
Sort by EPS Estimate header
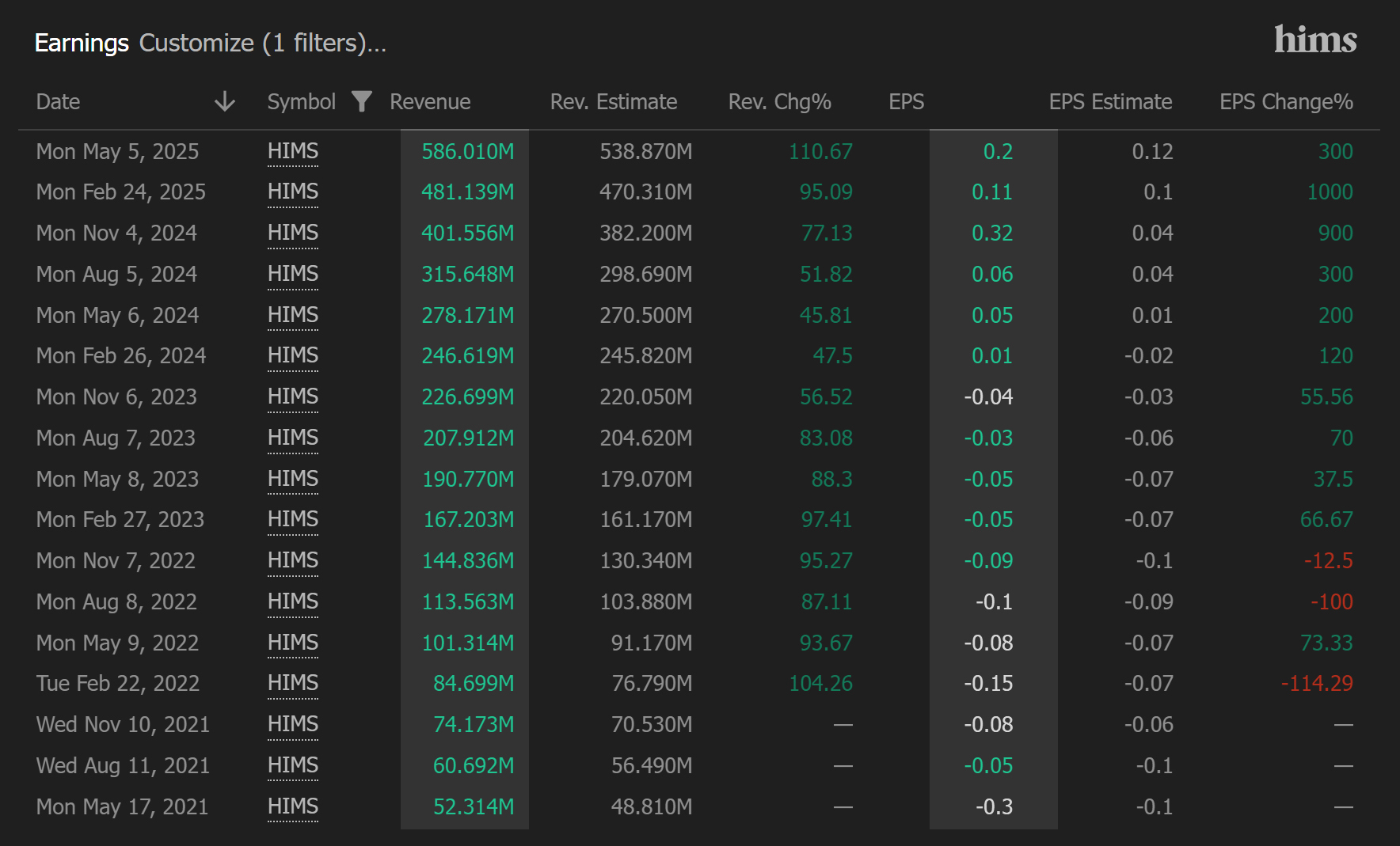click(1109, 102)
